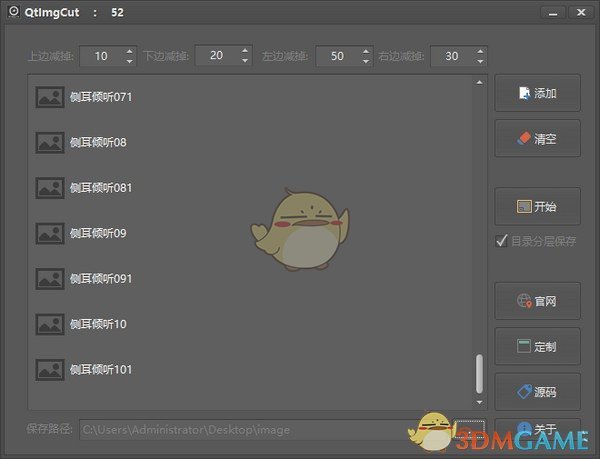This screenshot has width=600, height=459.
Task: Select the image icon of 侧耳倾听071
Action: (50, 97)
